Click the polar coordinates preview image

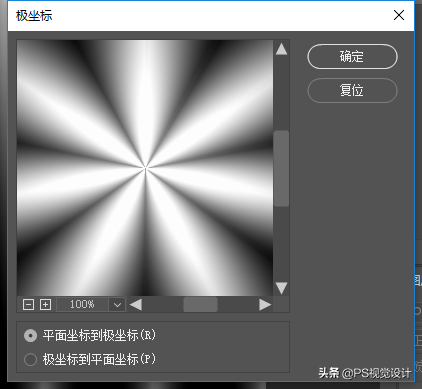click(145, 168)
